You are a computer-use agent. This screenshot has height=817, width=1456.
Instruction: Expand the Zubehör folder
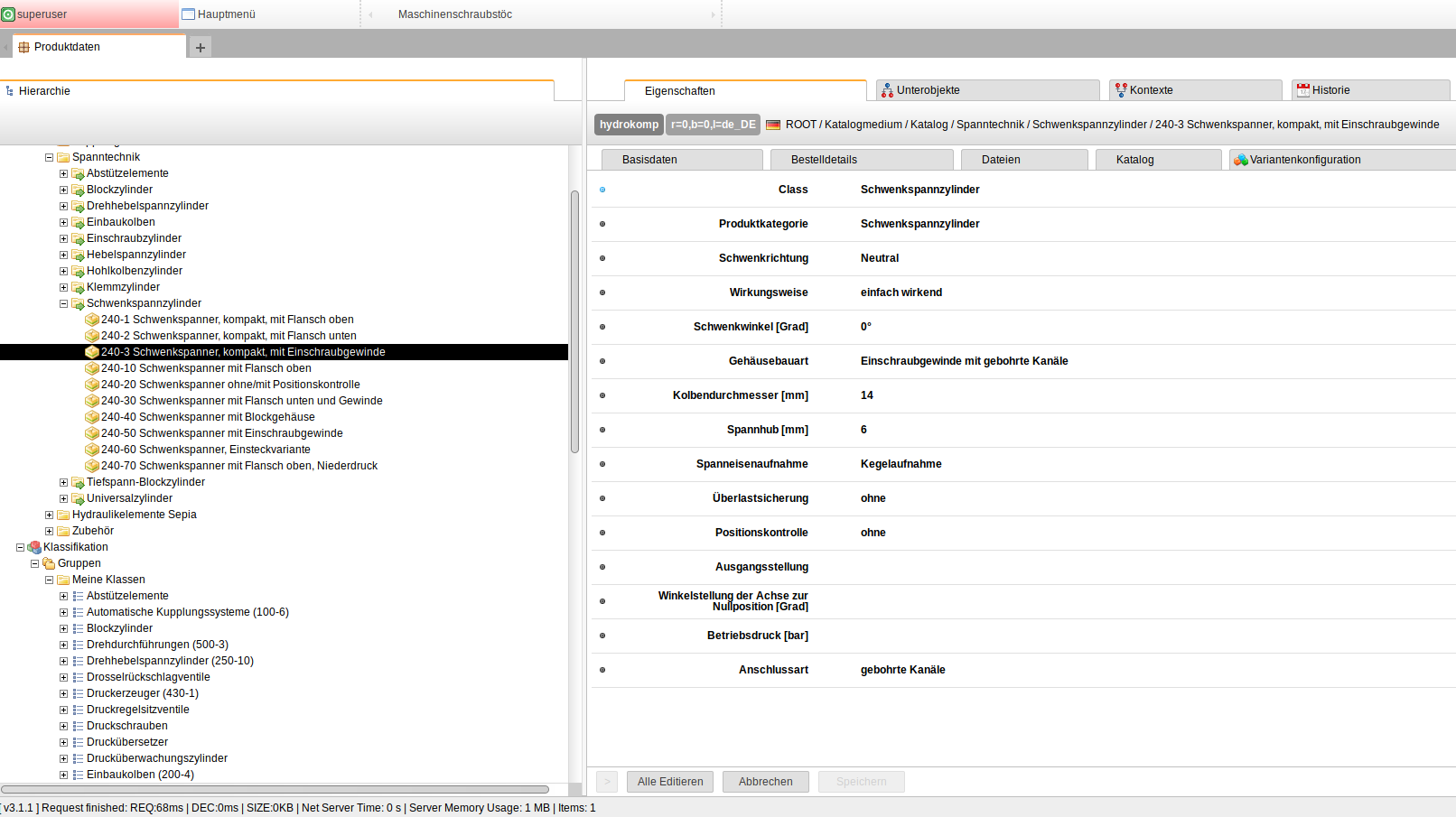[x=49, y=531]
